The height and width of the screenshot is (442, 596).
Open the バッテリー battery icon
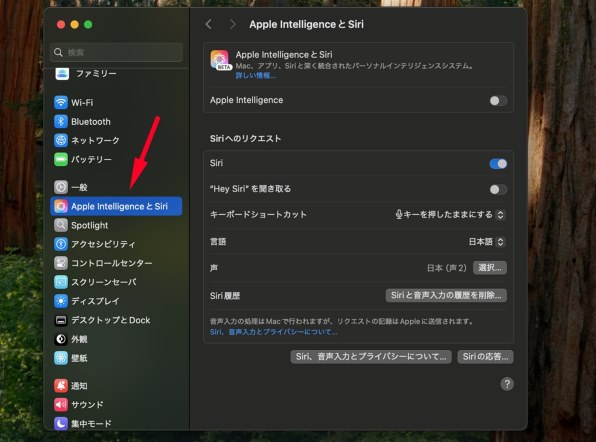61,159
